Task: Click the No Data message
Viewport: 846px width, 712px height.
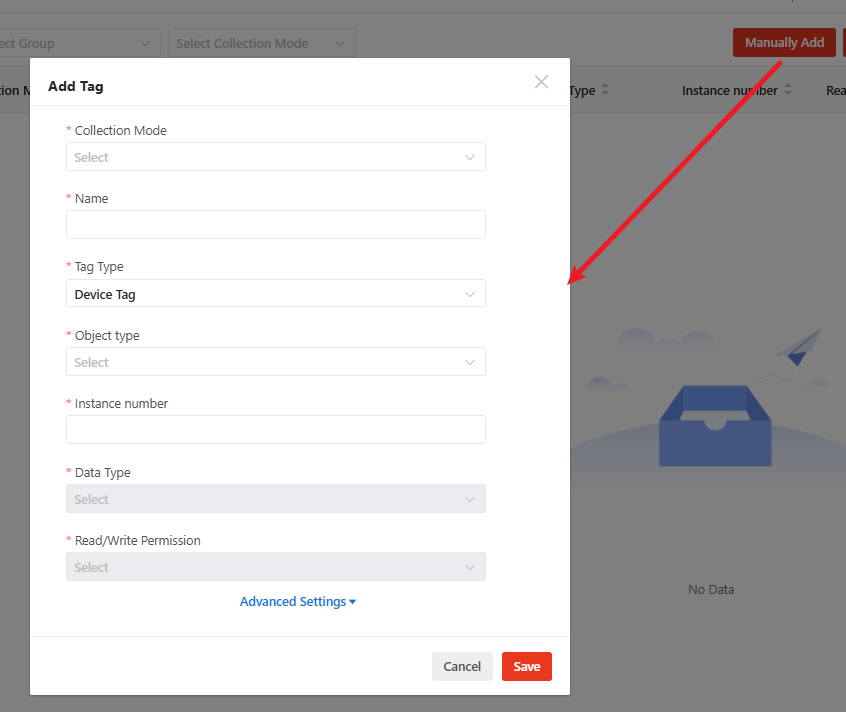Action: click(x=711, y=589)
